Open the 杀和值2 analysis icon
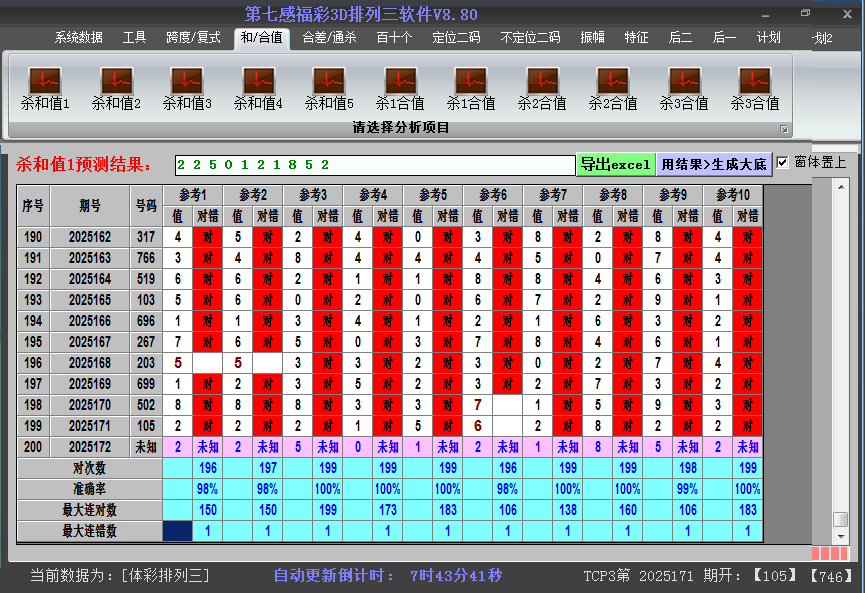The image size is (865, 593). coord(116,88)
